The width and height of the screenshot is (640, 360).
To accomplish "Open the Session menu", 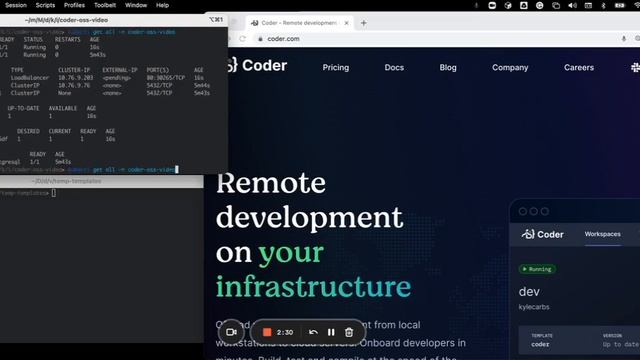I will point(16,5).
